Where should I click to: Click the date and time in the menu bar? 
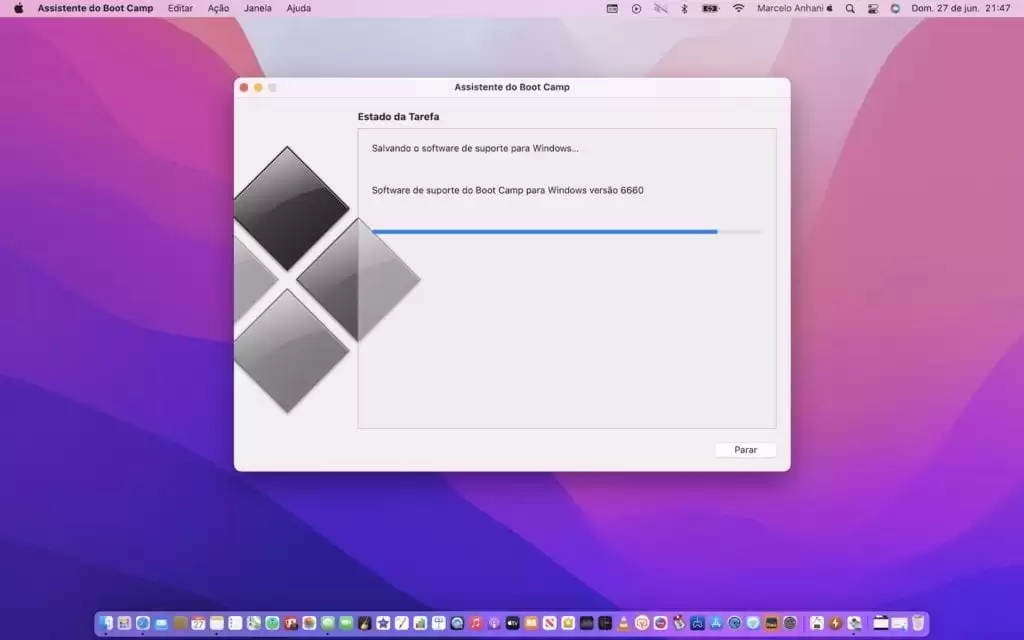961,8
